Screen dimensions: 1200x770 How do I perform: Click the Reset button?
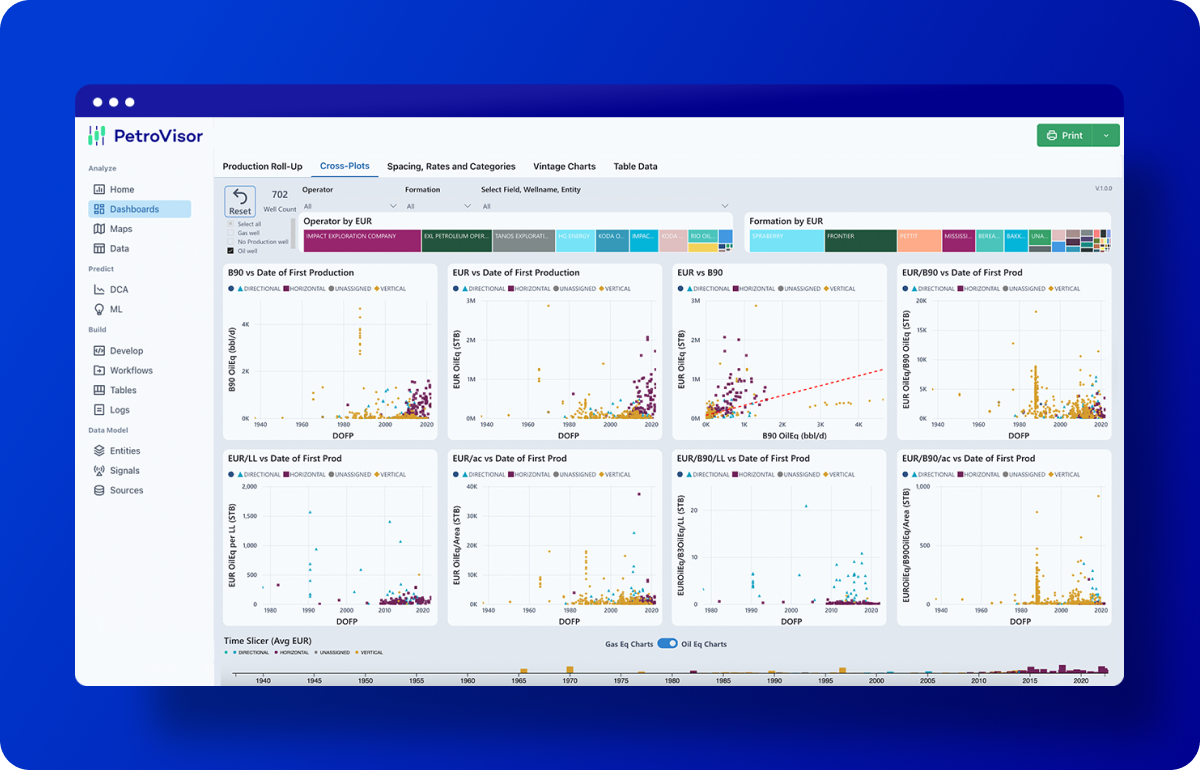click(240, 201)
